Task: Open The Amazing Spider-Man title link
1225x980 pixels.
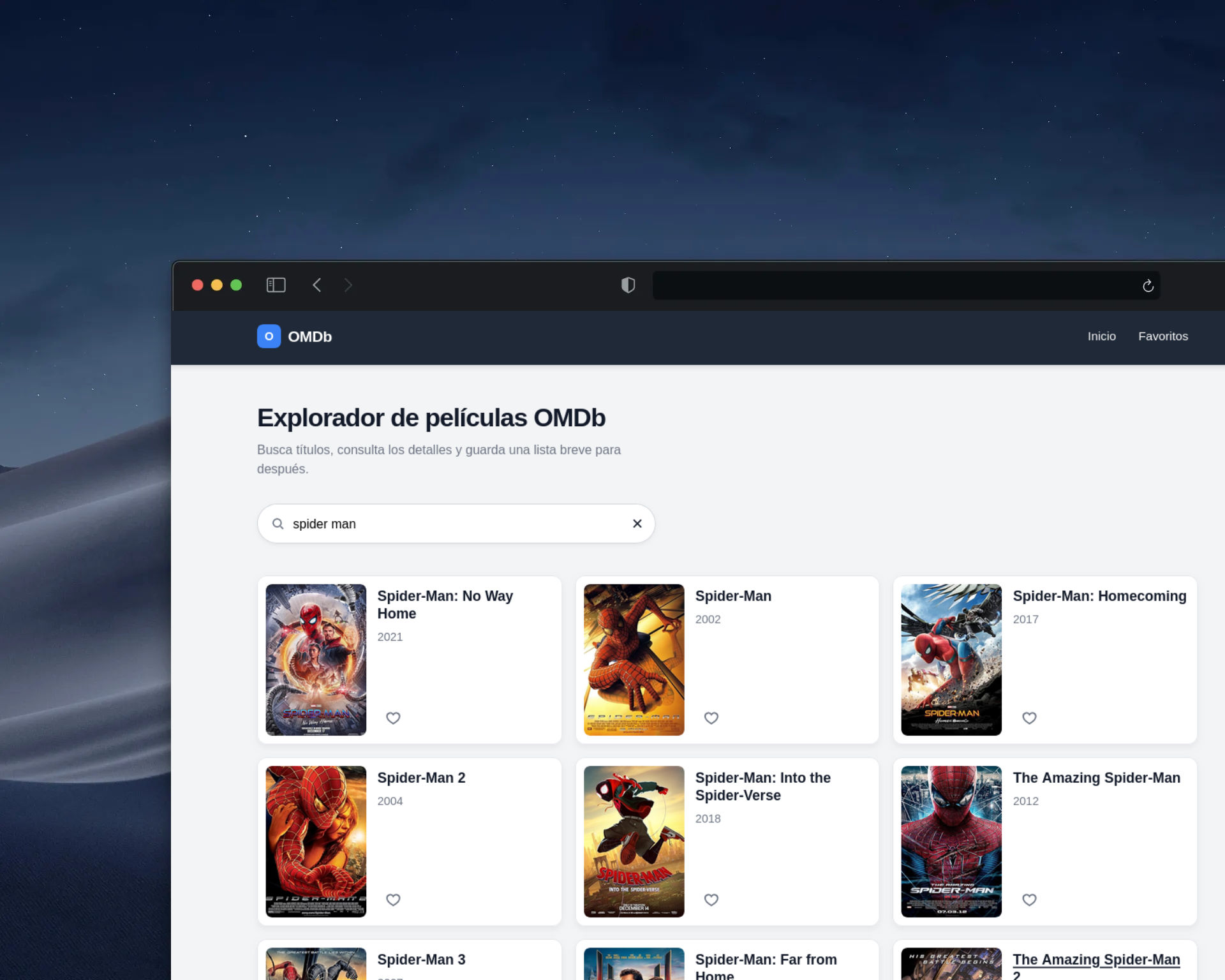Action: 1096,778
